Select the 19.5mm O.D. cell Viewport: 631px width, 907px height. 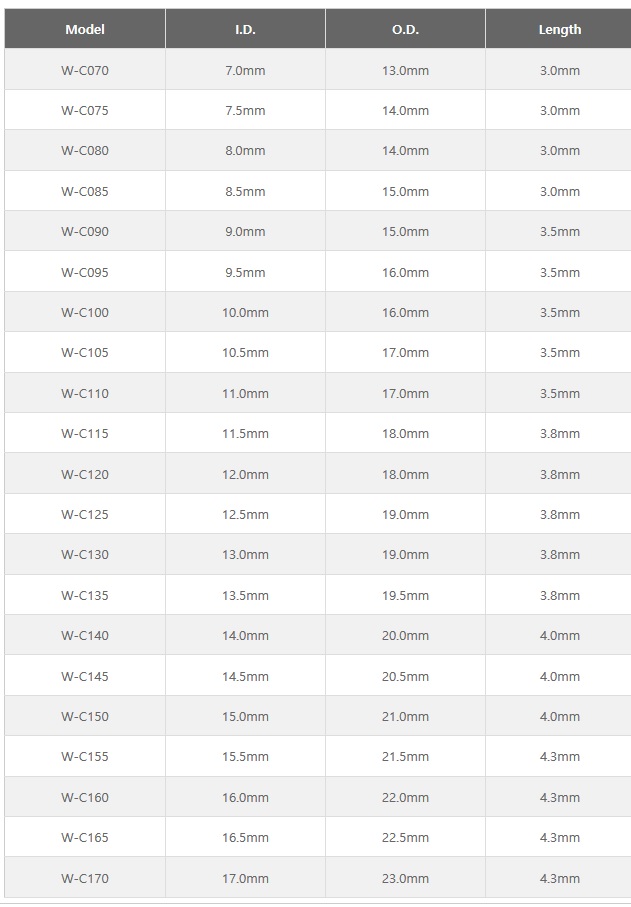pyautogui.click(x=405, y=595)
